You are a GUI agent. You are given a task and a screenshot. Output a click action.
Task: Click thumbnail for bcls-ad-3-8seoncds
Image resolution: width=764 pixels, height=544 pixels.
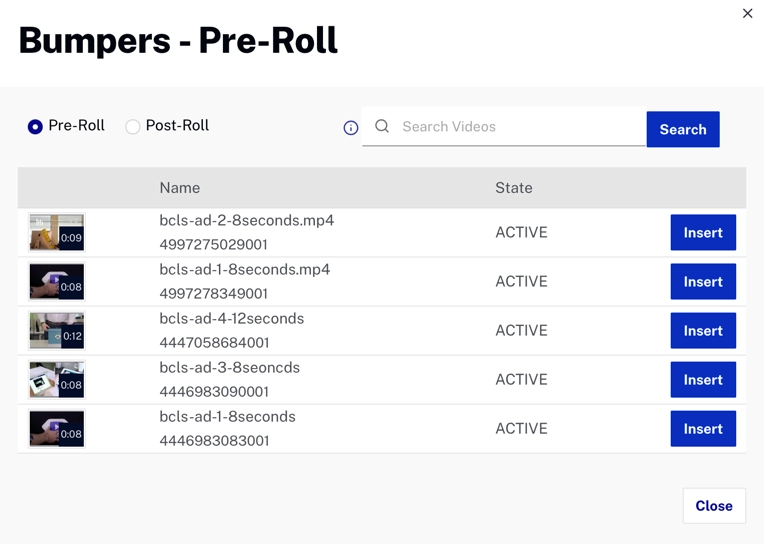(x=57, y=380)
